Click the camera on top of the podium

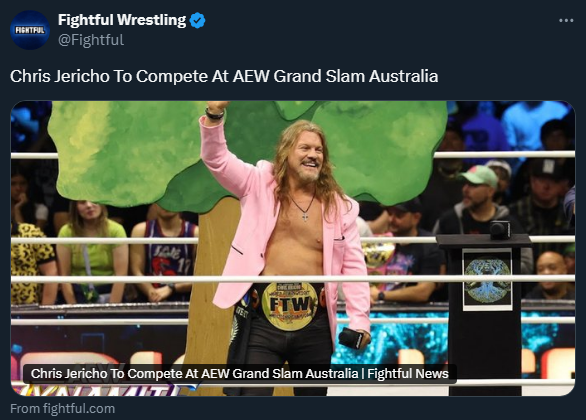tap(500, 229)
